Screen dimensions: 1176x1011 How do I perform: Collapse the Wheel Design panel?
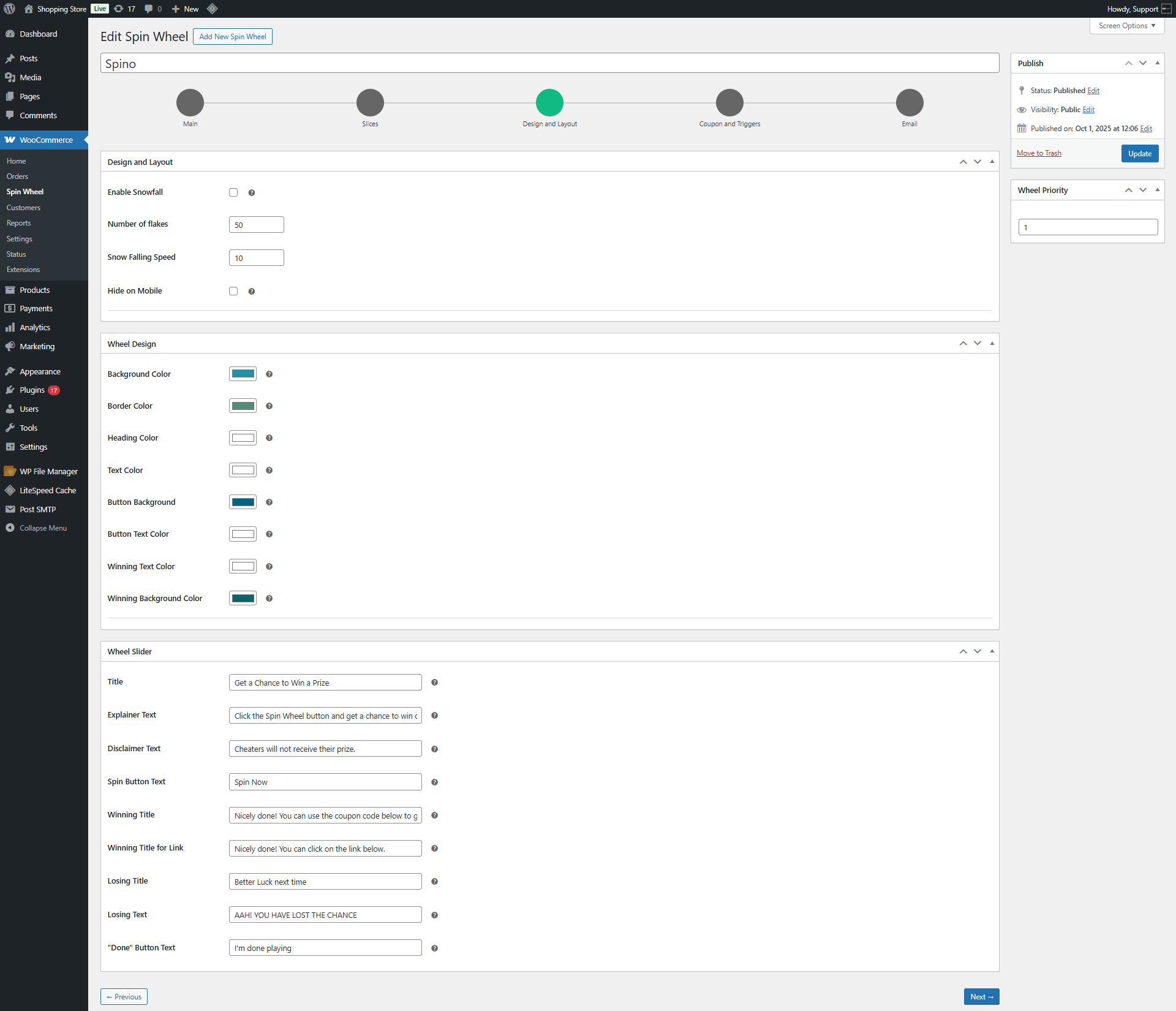[992, 344]
